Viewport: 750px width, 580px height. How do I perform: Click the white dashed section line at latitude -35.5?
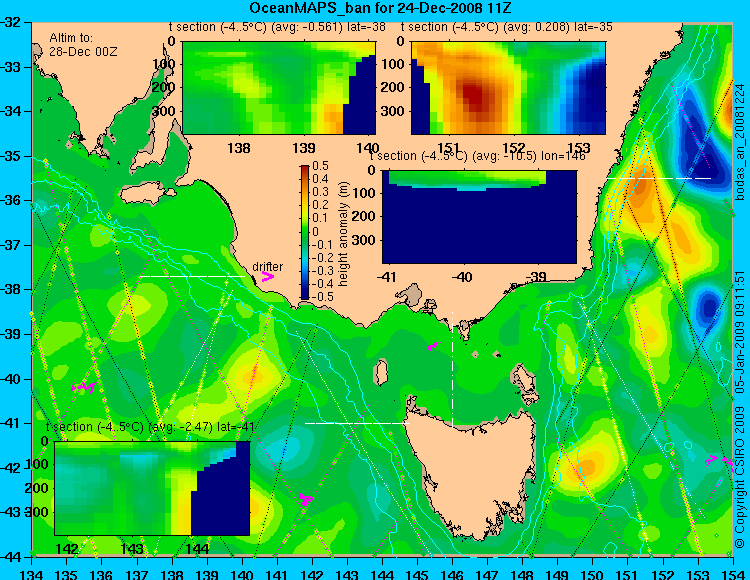pos(659,178)
